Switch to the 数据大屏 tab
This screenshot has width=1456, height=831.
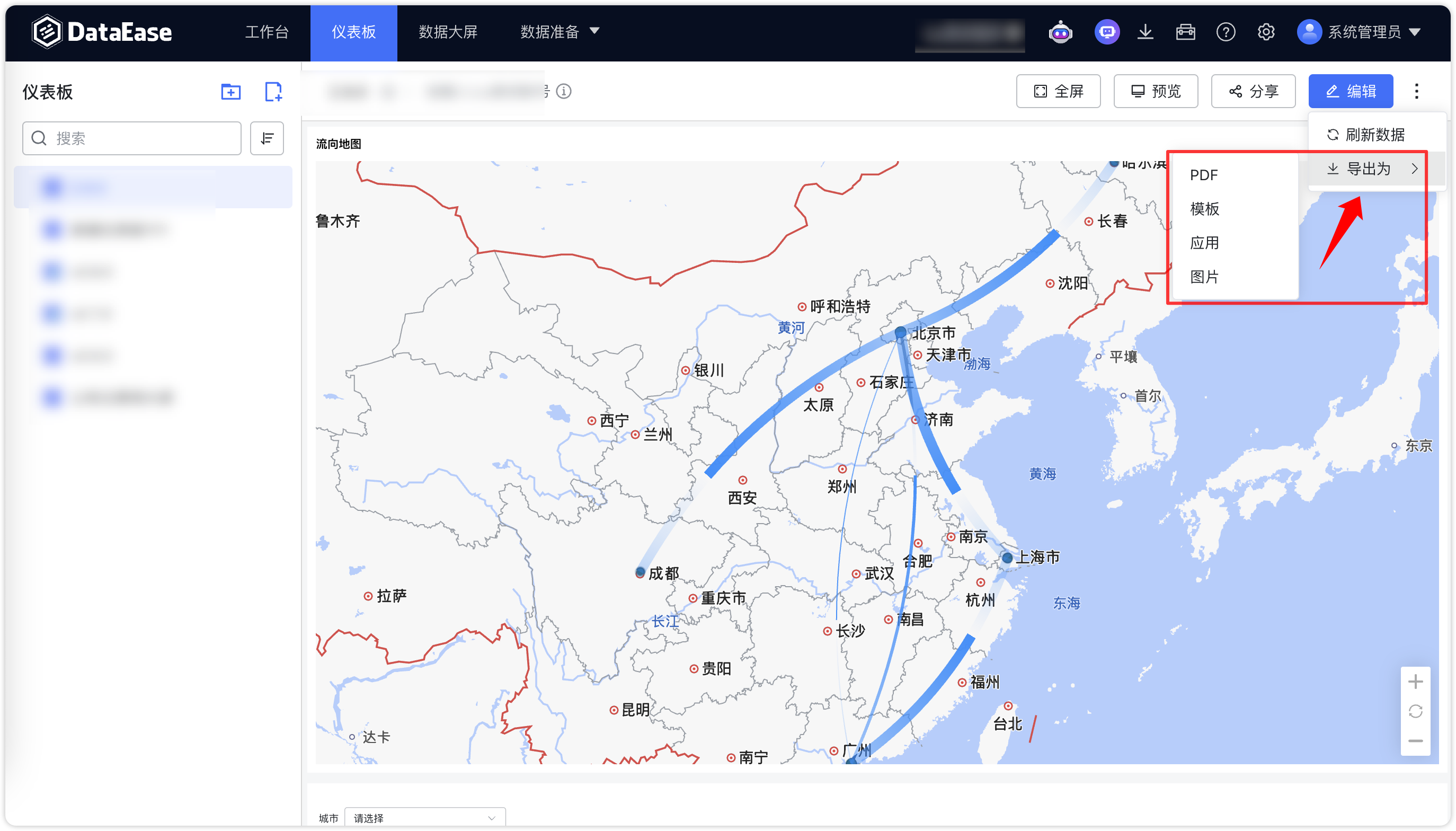tap(448, 32)
